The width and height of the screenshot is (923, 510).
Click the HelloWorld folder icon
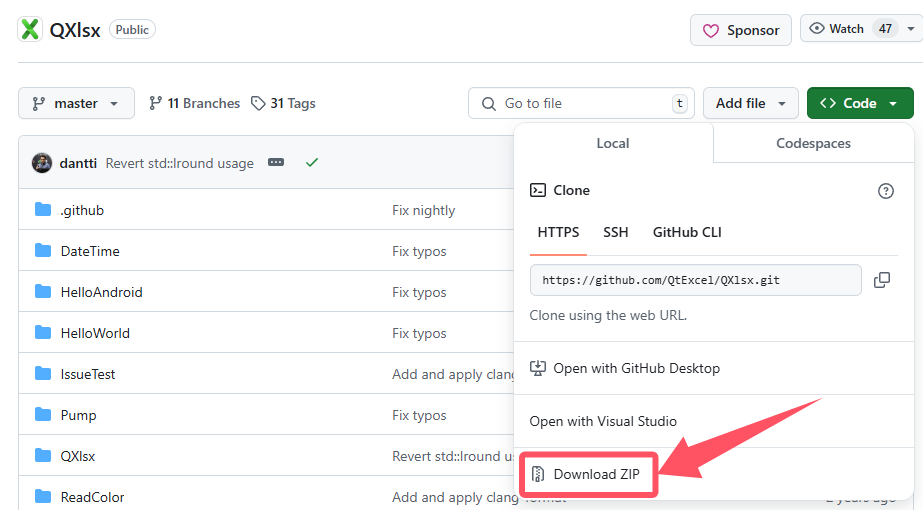[x=43, y=333]
